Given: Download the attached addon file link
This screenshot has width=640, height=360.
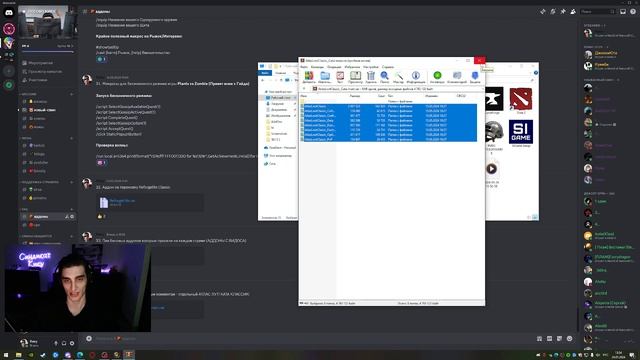Looking at the screenshot, I should 122,201.
